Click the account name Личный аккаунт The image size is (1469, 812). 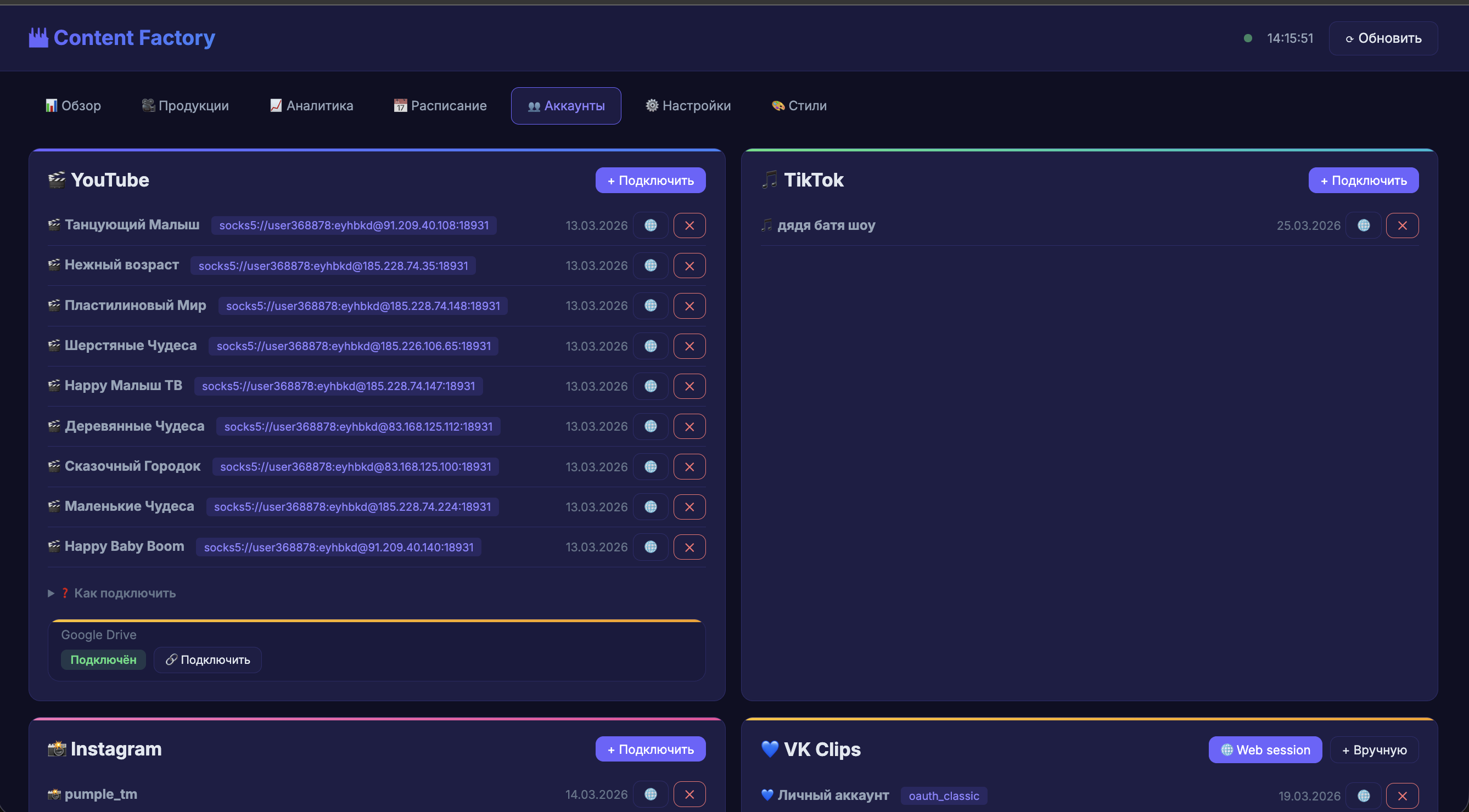click(833, 796)
